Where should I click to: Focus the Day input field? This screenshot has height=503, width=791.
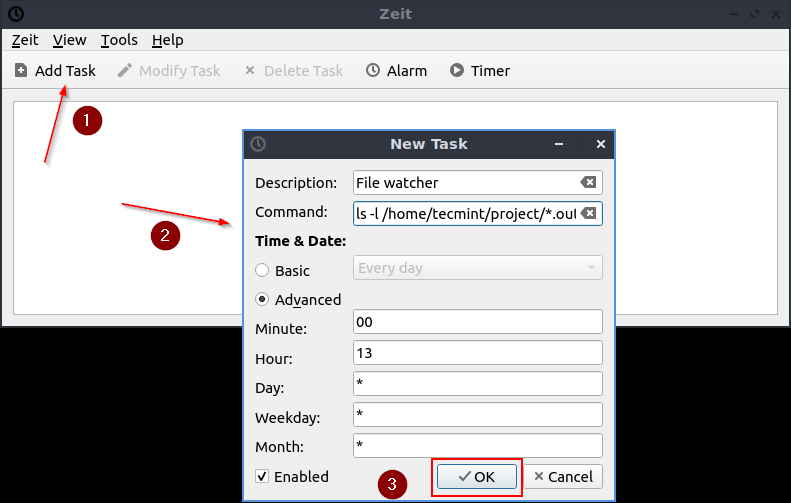point(478,383)
